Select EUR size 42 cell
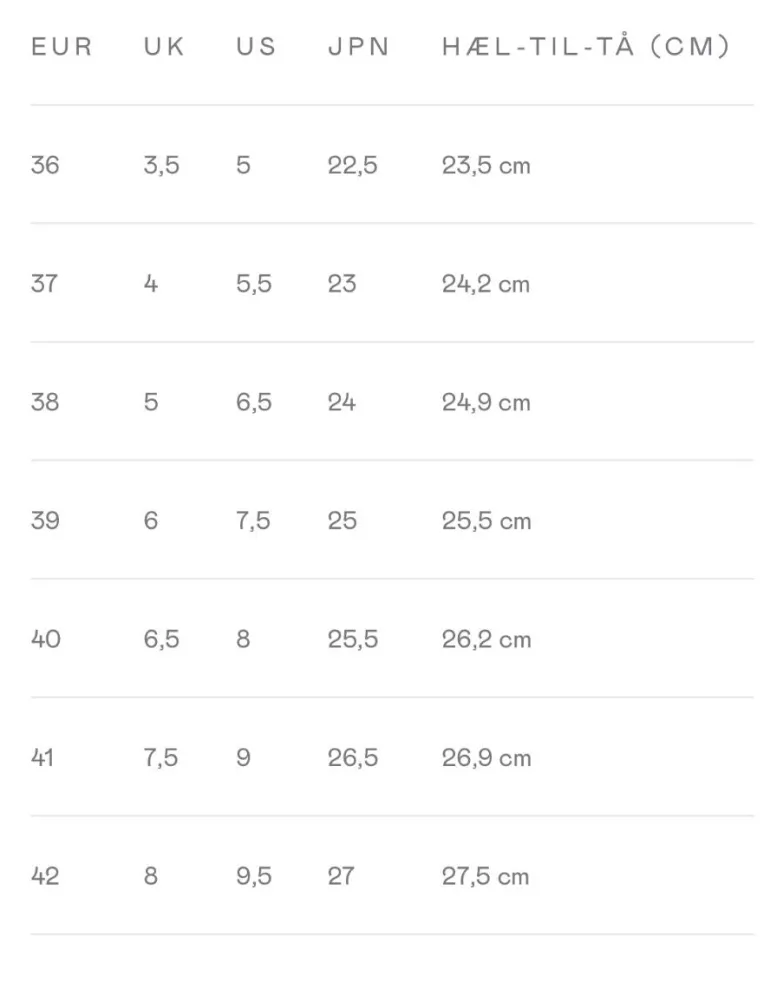Viewport: 770px width, 989px height. click(x=45, y=876)
